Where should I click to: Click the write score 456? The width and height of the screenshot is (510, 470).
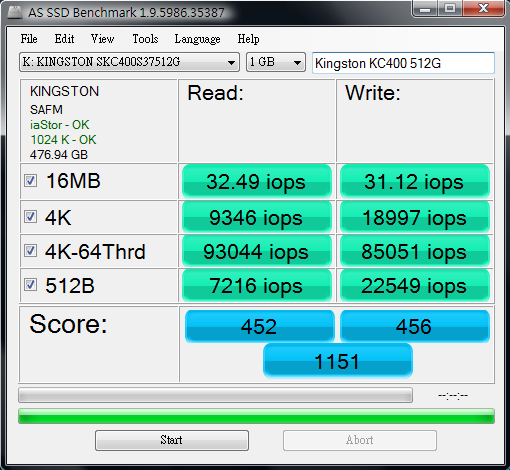pyautogui.click(x=415, y=326)
